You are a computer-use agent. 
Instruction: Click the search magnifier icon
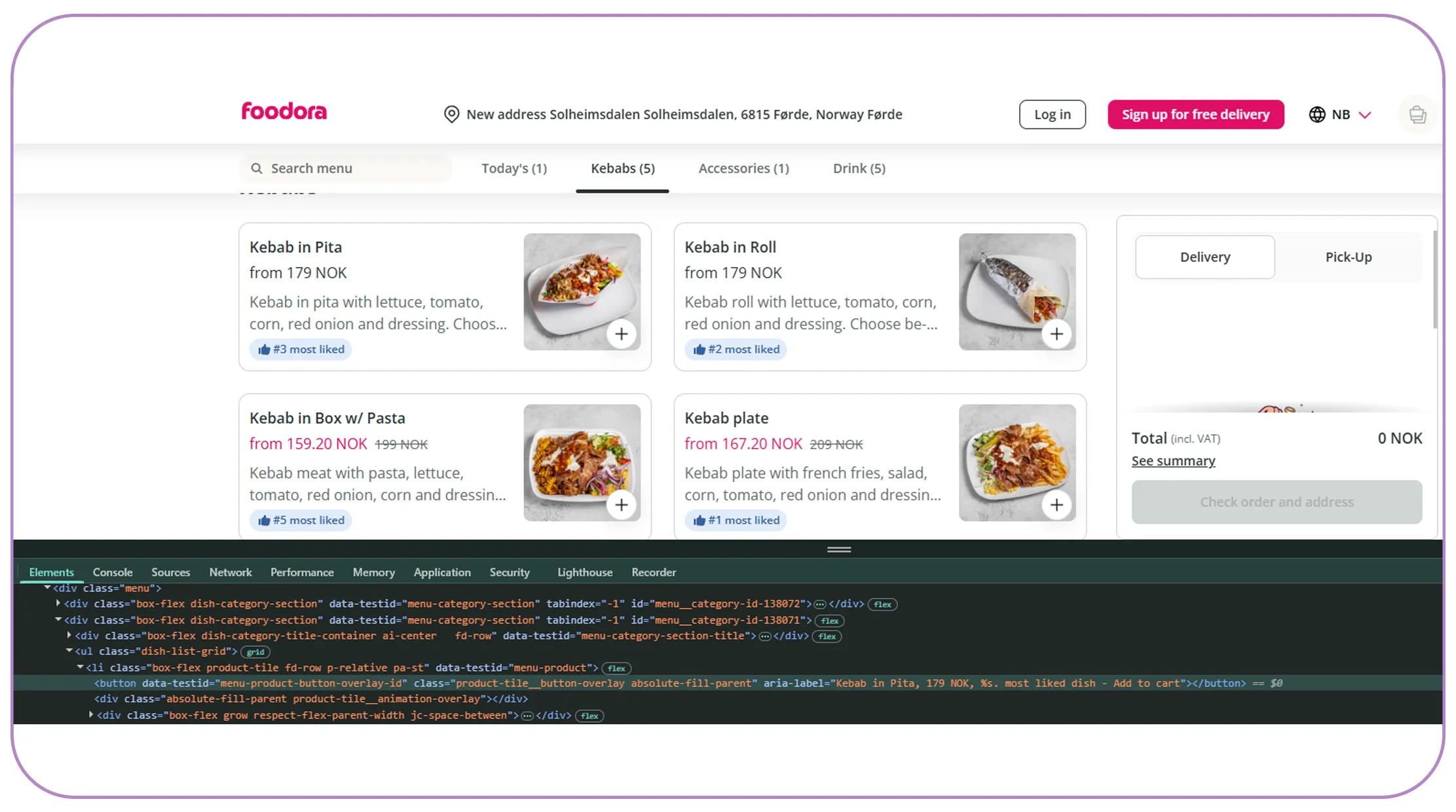click(257, 168)
